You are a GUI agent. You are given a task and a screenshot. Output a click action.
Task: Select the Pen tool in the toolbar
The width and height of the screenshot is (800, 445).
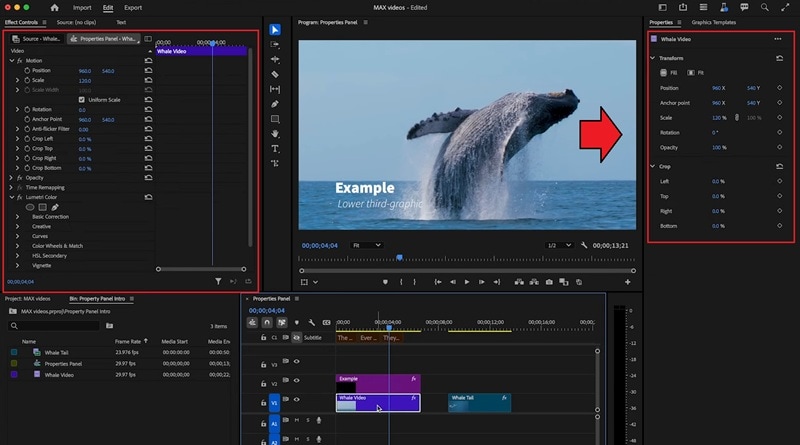pos(275,103)
